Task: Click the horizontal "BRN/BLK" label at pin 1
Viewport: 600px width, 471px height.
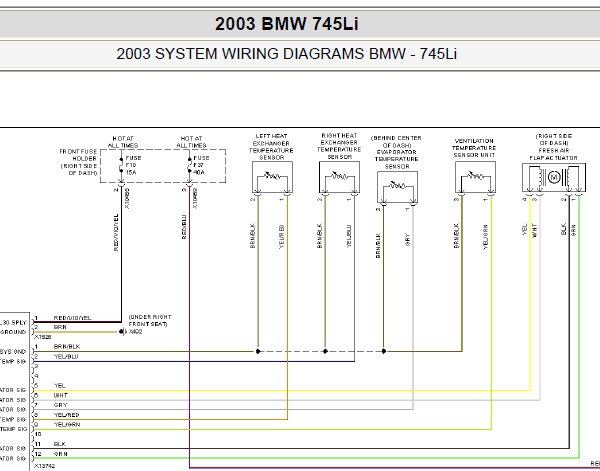Action: (x=67, y=347)
